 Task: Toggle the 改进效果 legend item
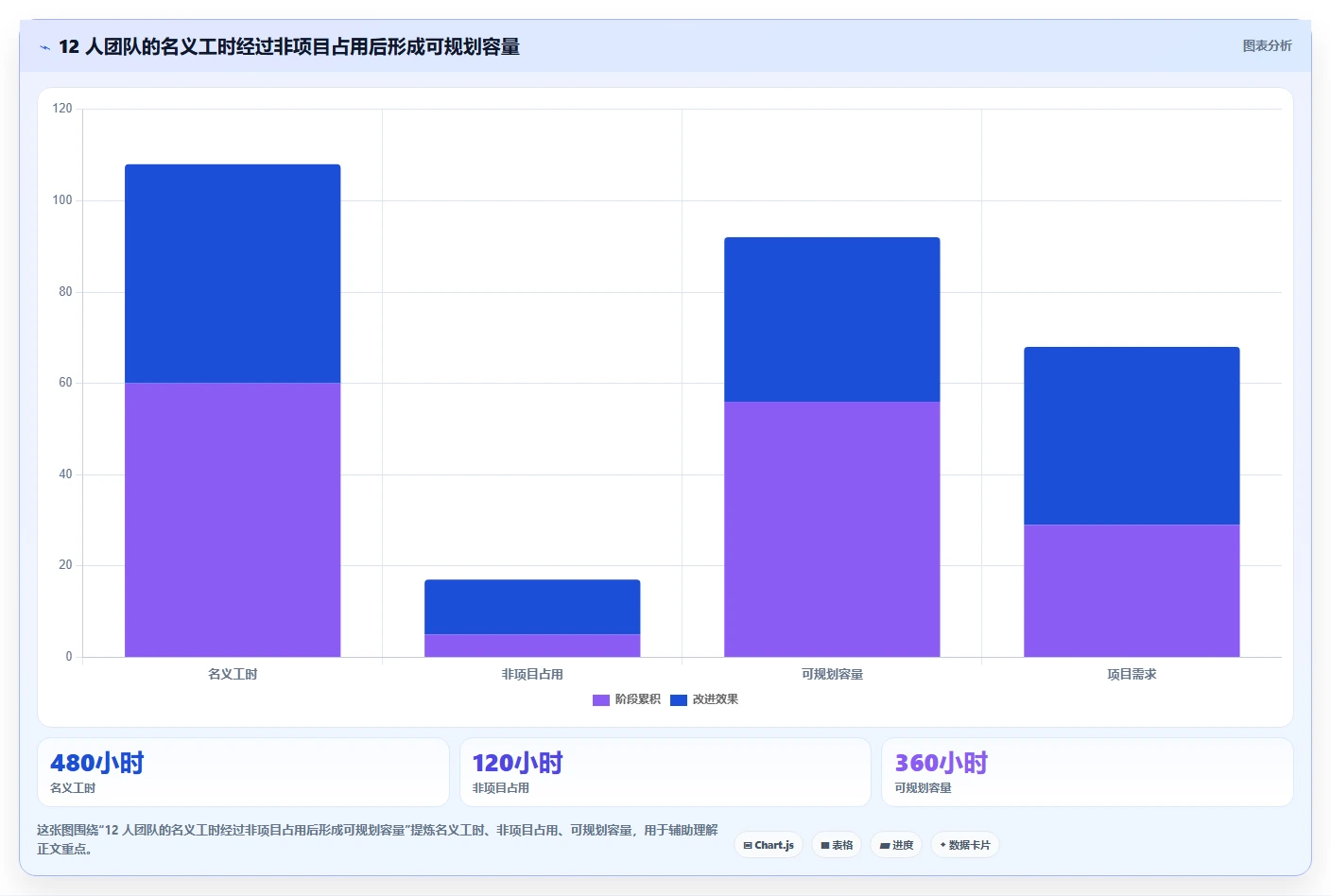[704, 699]
